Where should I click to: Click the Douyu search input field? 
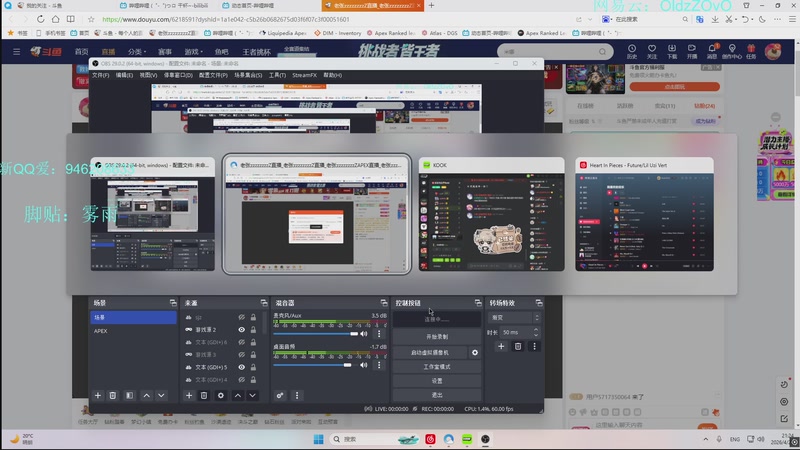tap(550, 52)
